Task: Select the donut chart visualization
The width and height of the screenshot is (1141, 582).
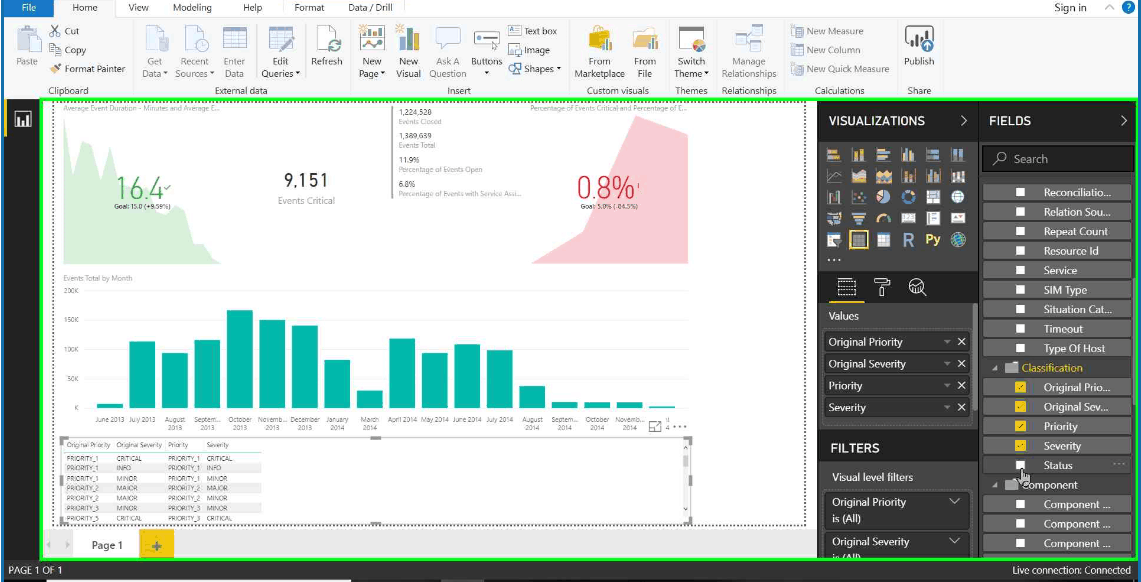Action: click(908, 197)
